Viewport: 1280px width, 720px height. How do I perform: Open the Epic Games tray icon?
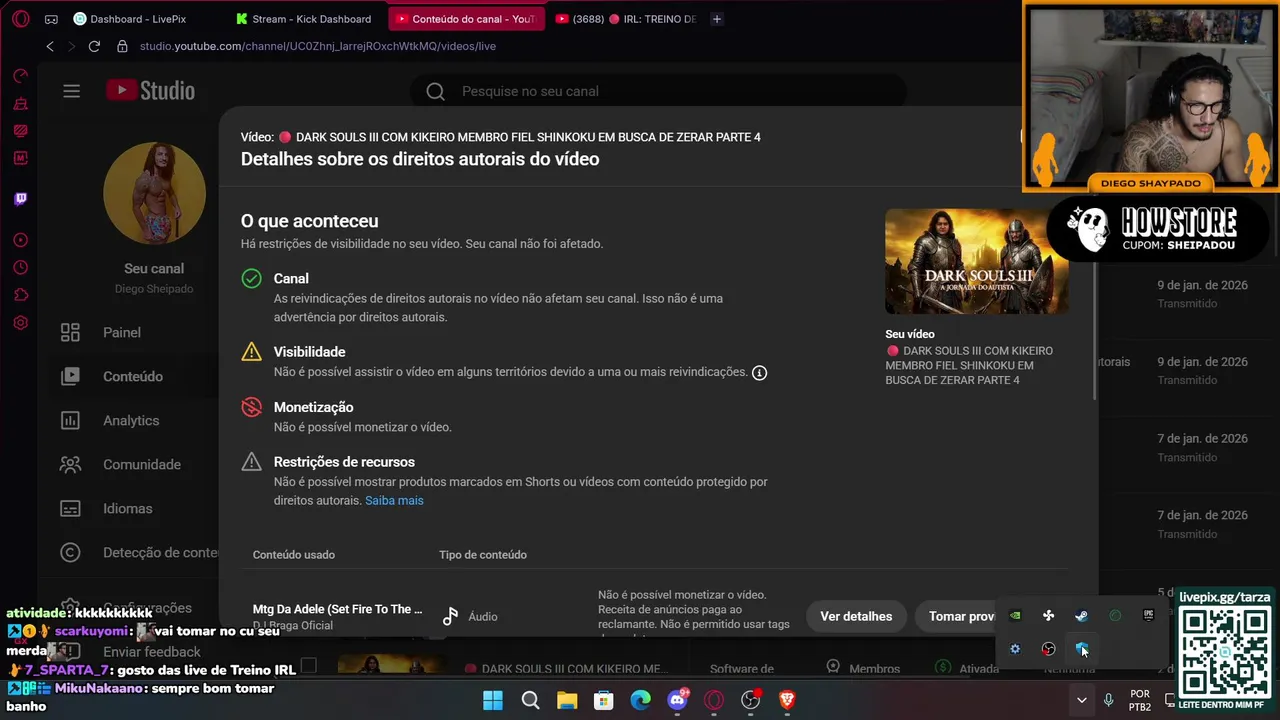point(1148,616)
